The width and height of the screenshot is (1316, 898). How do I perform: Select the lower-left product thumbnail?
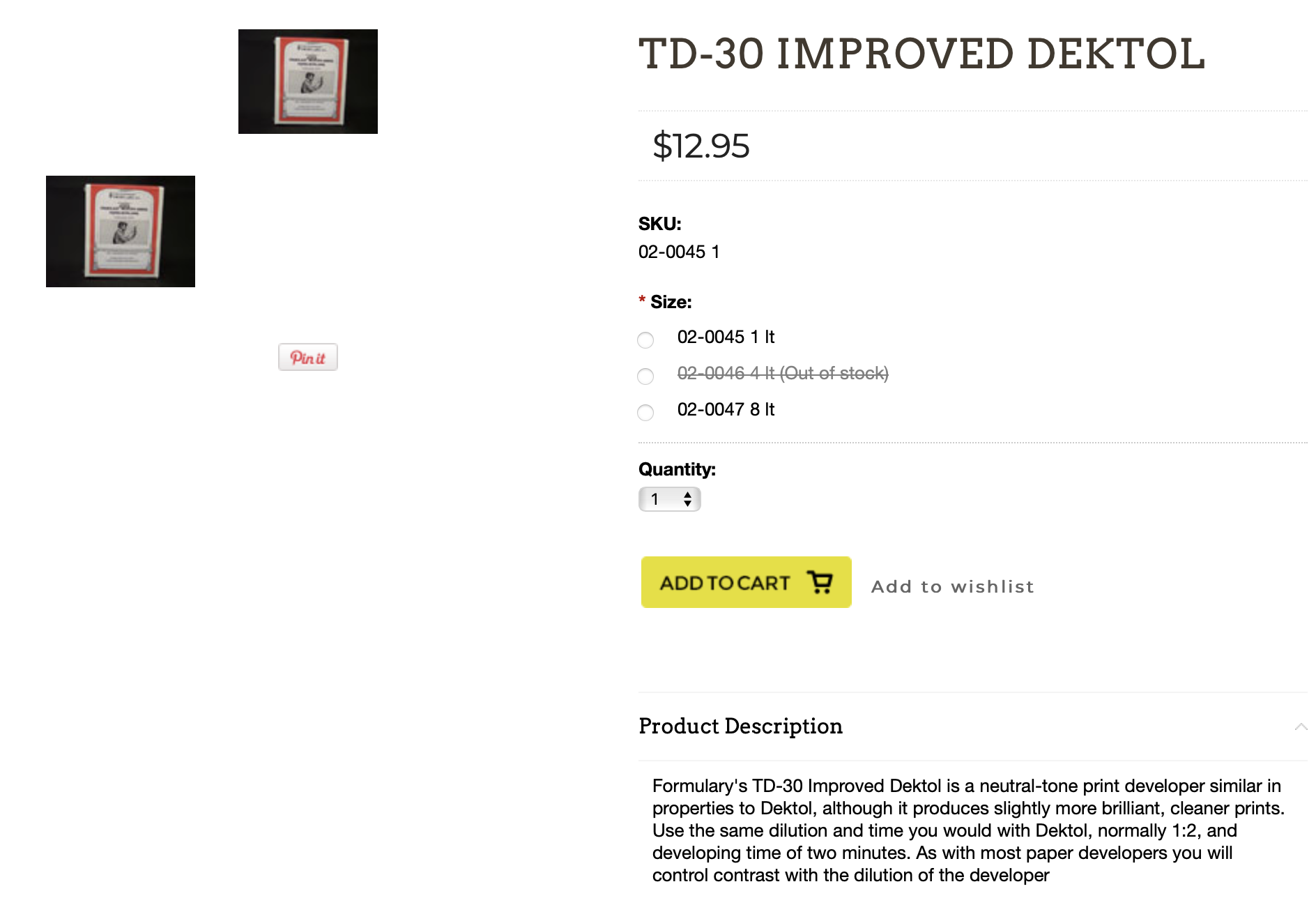click(x=121, y=231)
